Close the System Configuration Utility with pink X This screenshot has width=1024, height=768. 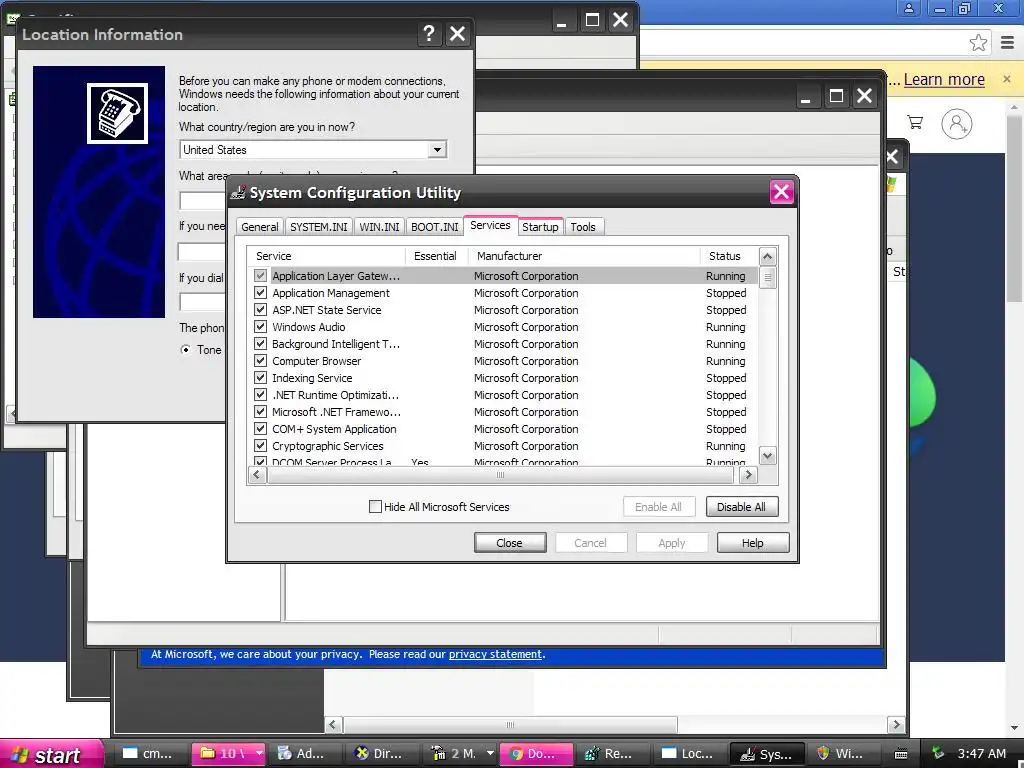tap(782, 192)
